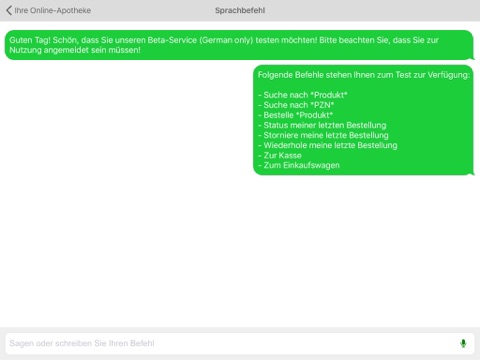The image size is (480, 360).
Task: Click 'Wiederhole meine letzte Bestellung' line
Action: pyautogui.click(x=327, y=145)
